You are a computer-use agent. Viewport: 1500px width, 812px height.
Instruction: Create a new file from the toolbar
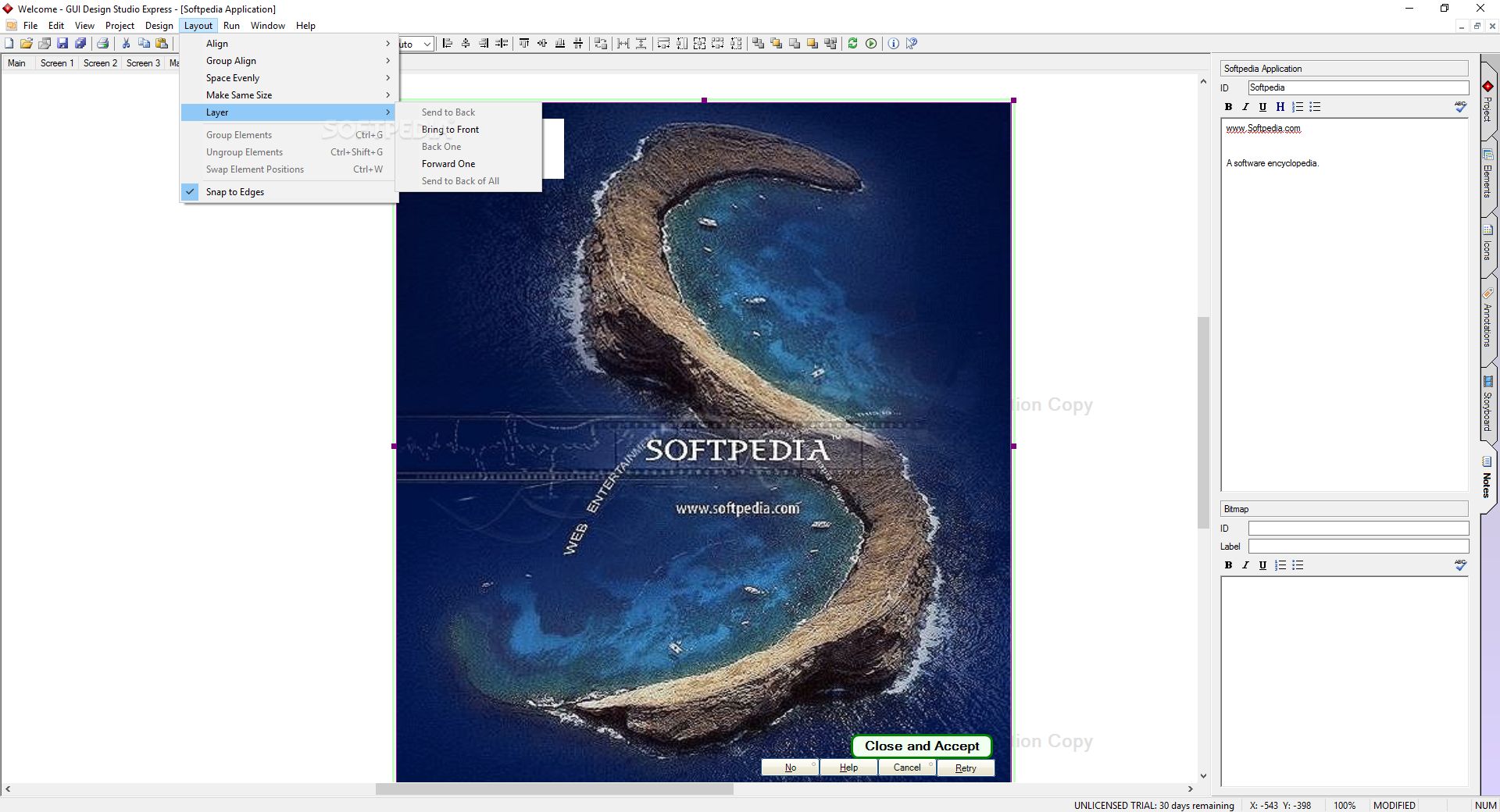pyautogui.click(x=9, y=44)
